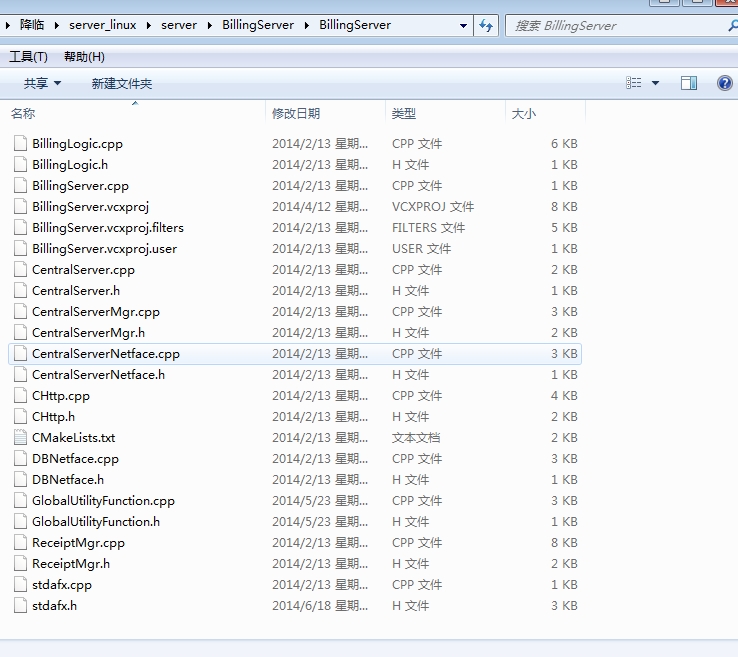Click in the 搜索 BillingServer search box
This screenshot has width=738, height=657.
click(615, 26)
